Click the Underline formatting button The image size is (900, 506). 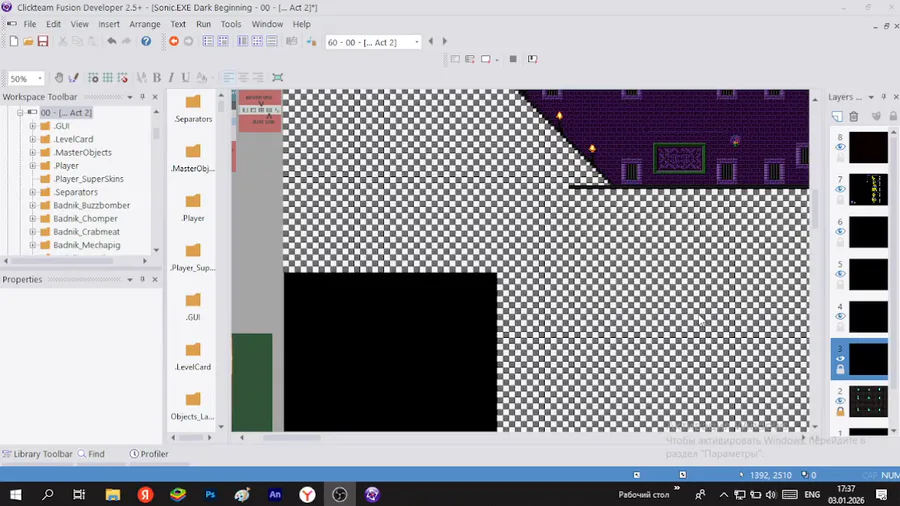point(185,77)
